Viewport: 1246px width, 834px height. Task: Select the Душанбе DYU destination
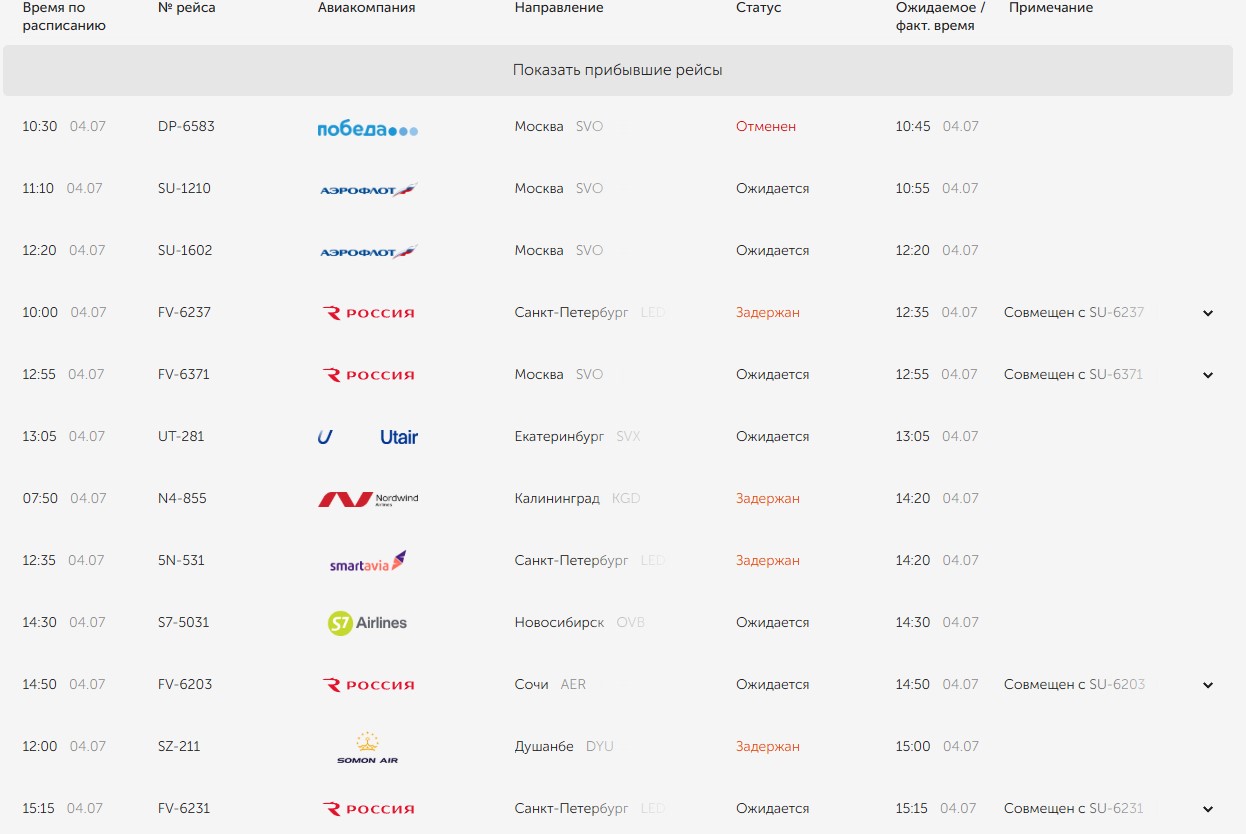coord(564,746)
